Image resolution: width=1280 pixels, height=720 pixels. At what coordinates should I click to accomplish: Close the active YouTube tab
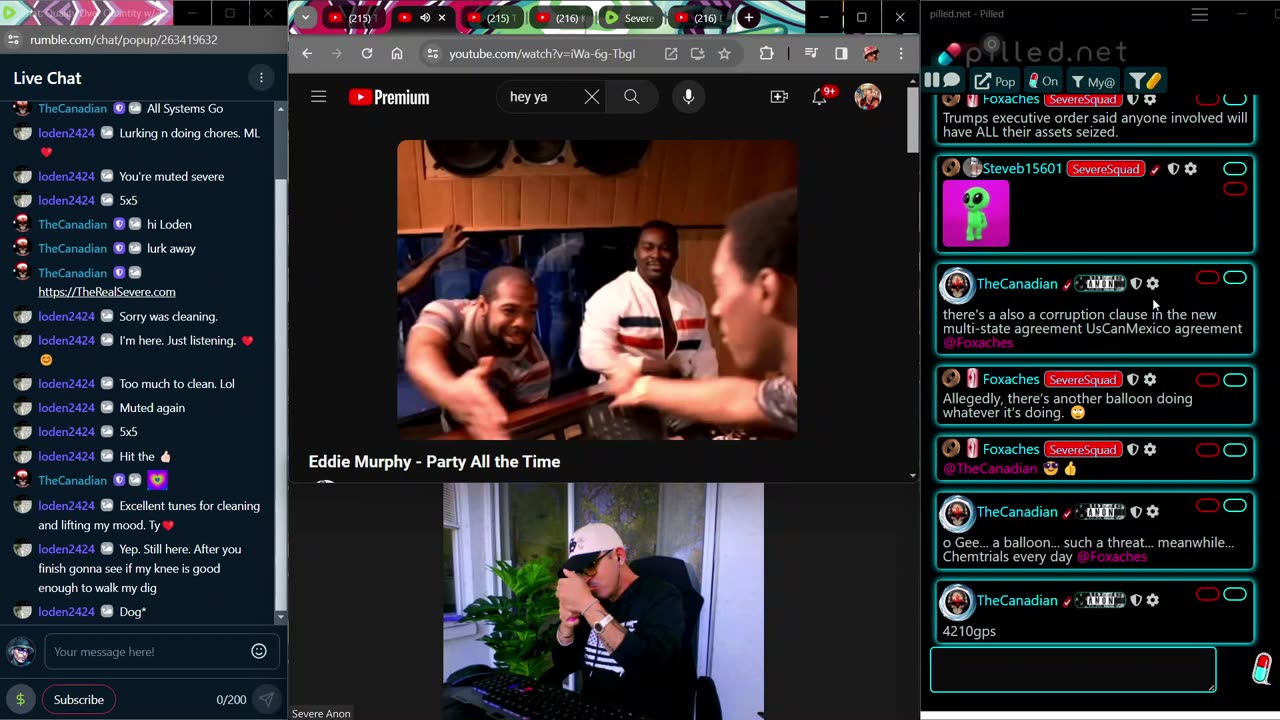pyautogui.click(x=442, y=18)
